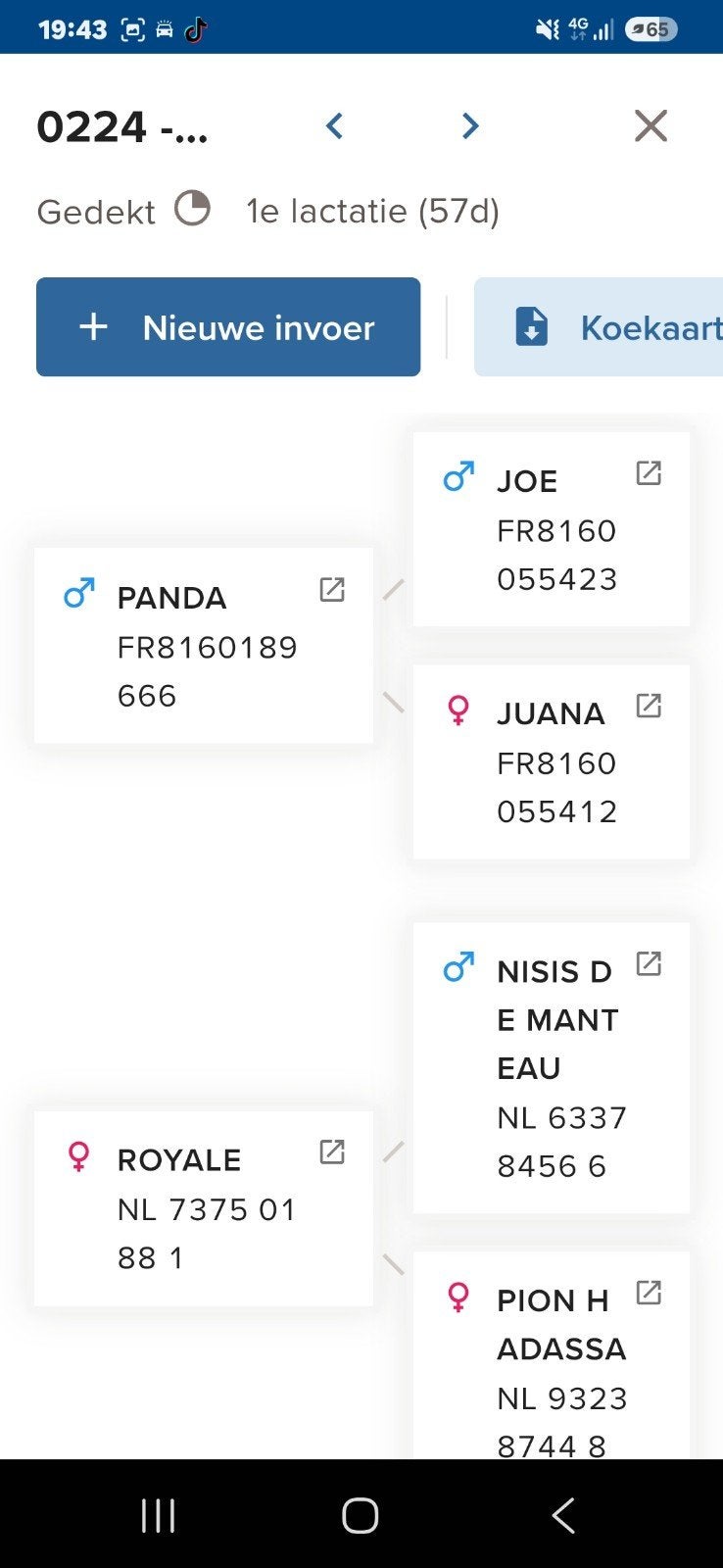The height and width of the screenshot is (1568, 723).
Task: Select the PANDA sire card
Action: pyautogui.click(x=204, y=646)
